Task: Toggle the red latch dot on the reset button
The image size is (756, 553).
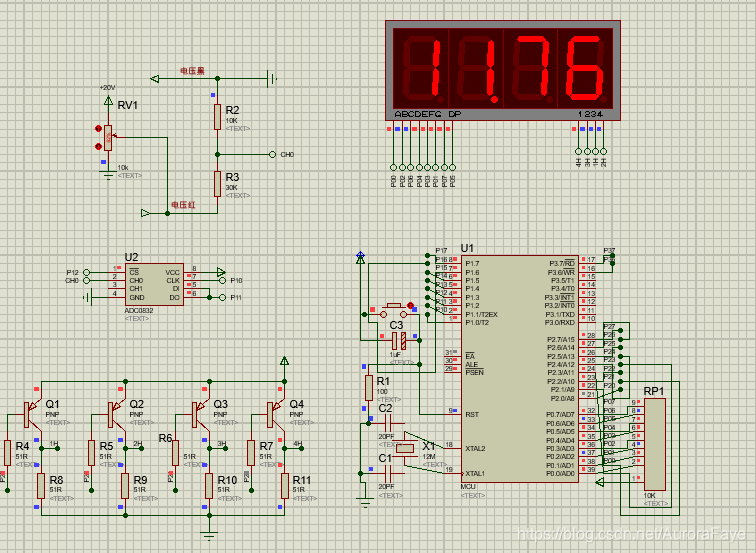Action: tap(410, 305)
